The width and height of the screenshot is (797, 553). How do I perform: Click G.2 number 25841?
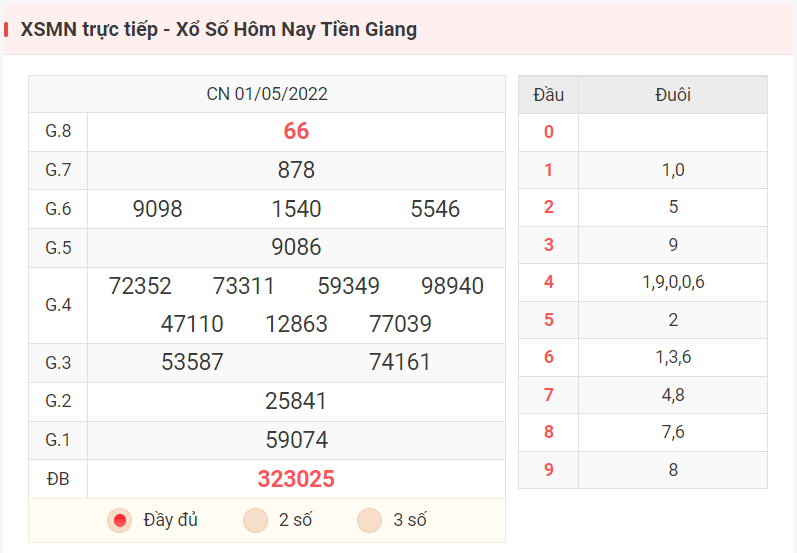click(x=296, y=401)
